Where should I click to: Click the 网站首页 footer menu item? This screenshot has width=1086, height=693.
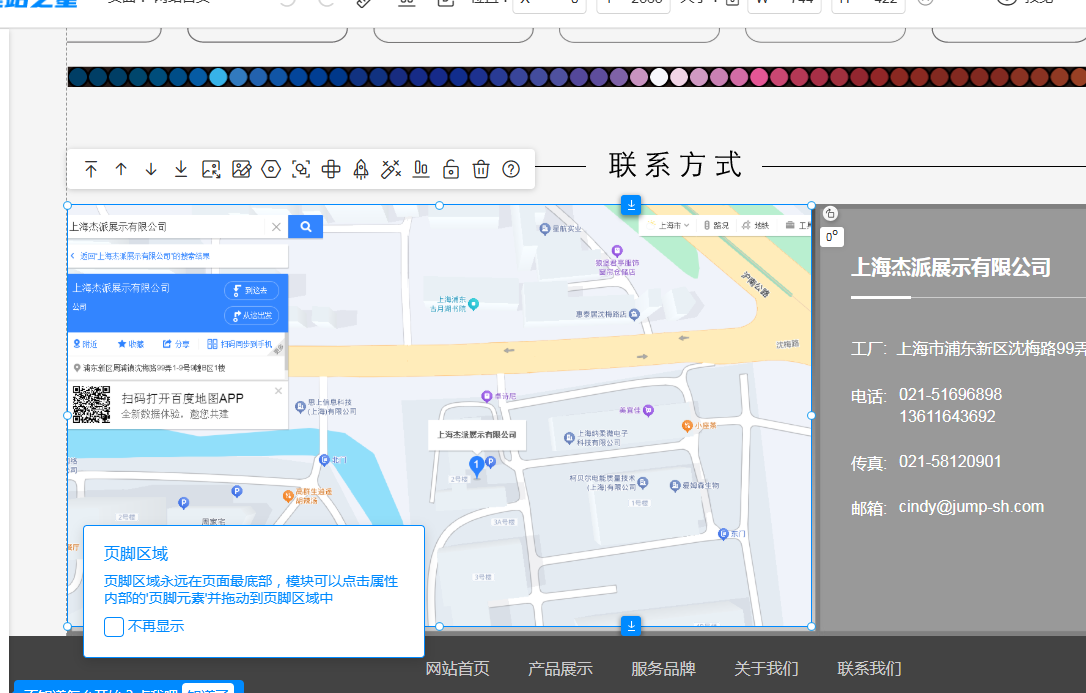pyautogui.click(x=457, y=669)
